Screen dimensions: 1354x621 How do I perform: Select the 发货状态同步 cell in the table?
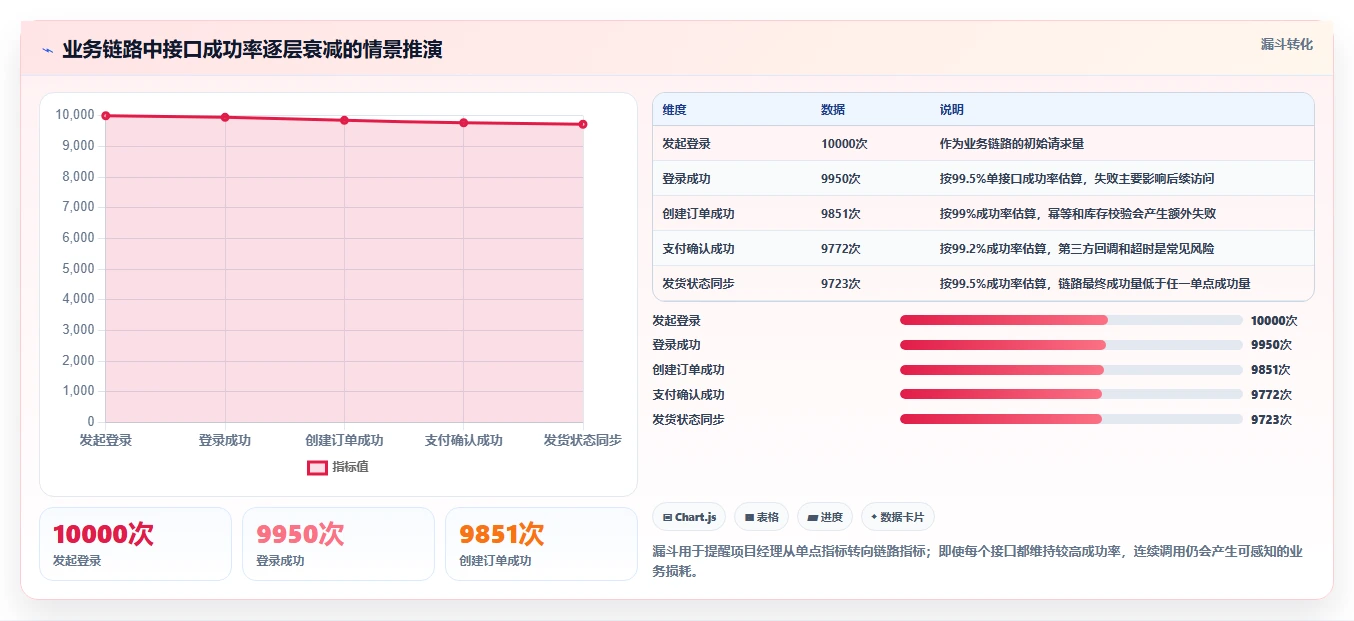click(698, 284)
